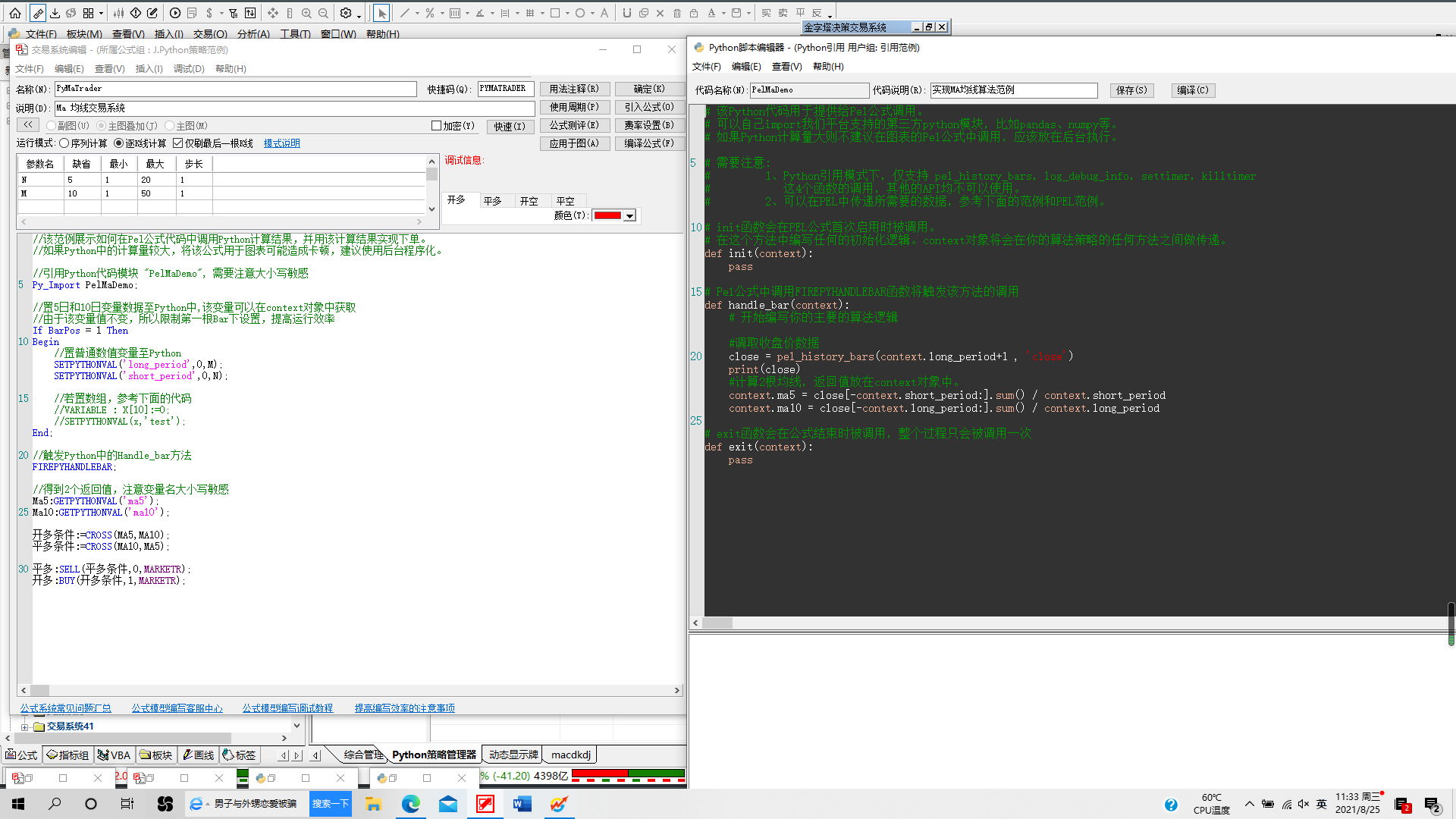
Task: Open 调试(D) menu in formula editor
Action: point(189,69)
